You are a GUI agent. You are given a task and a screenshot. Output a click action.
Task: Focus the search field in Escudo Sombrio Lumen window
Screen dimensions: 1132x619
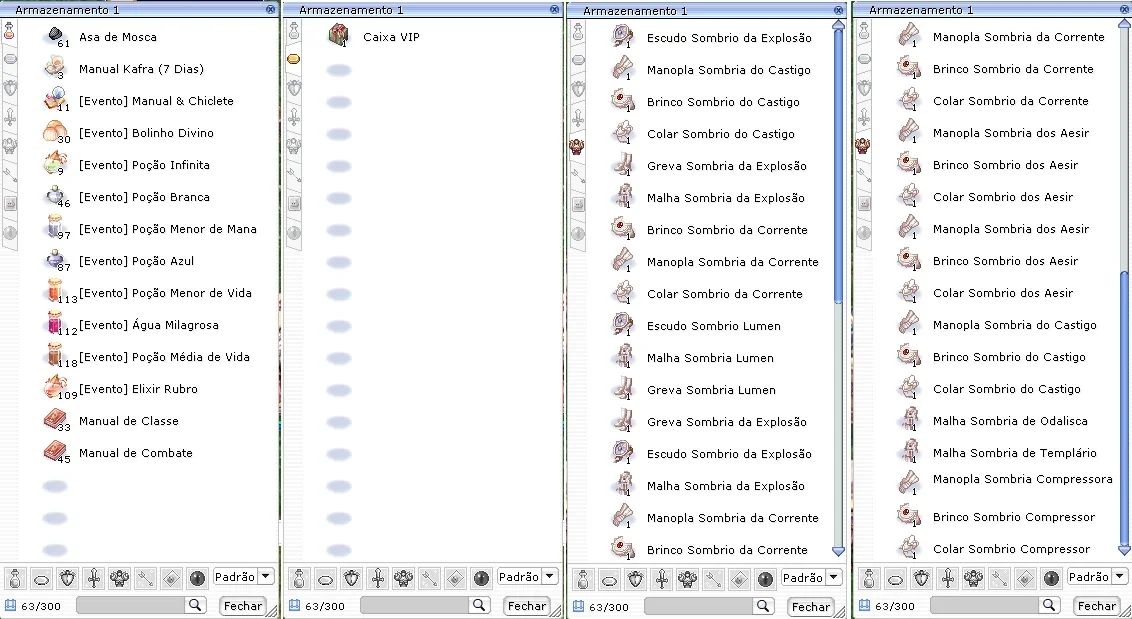coord(699,606)
